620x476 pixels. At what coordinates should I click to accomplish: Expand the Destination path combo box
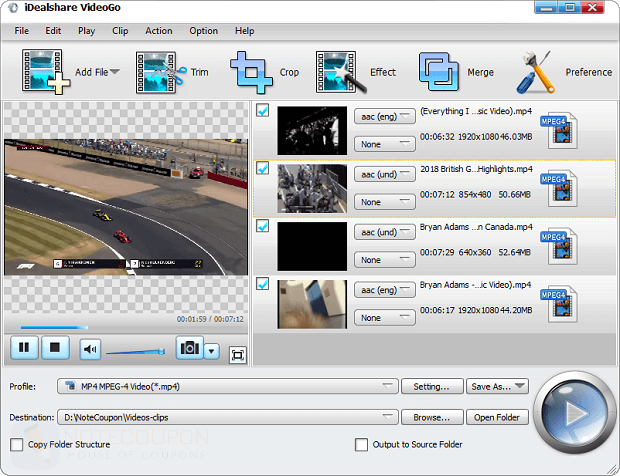[227, 417]
